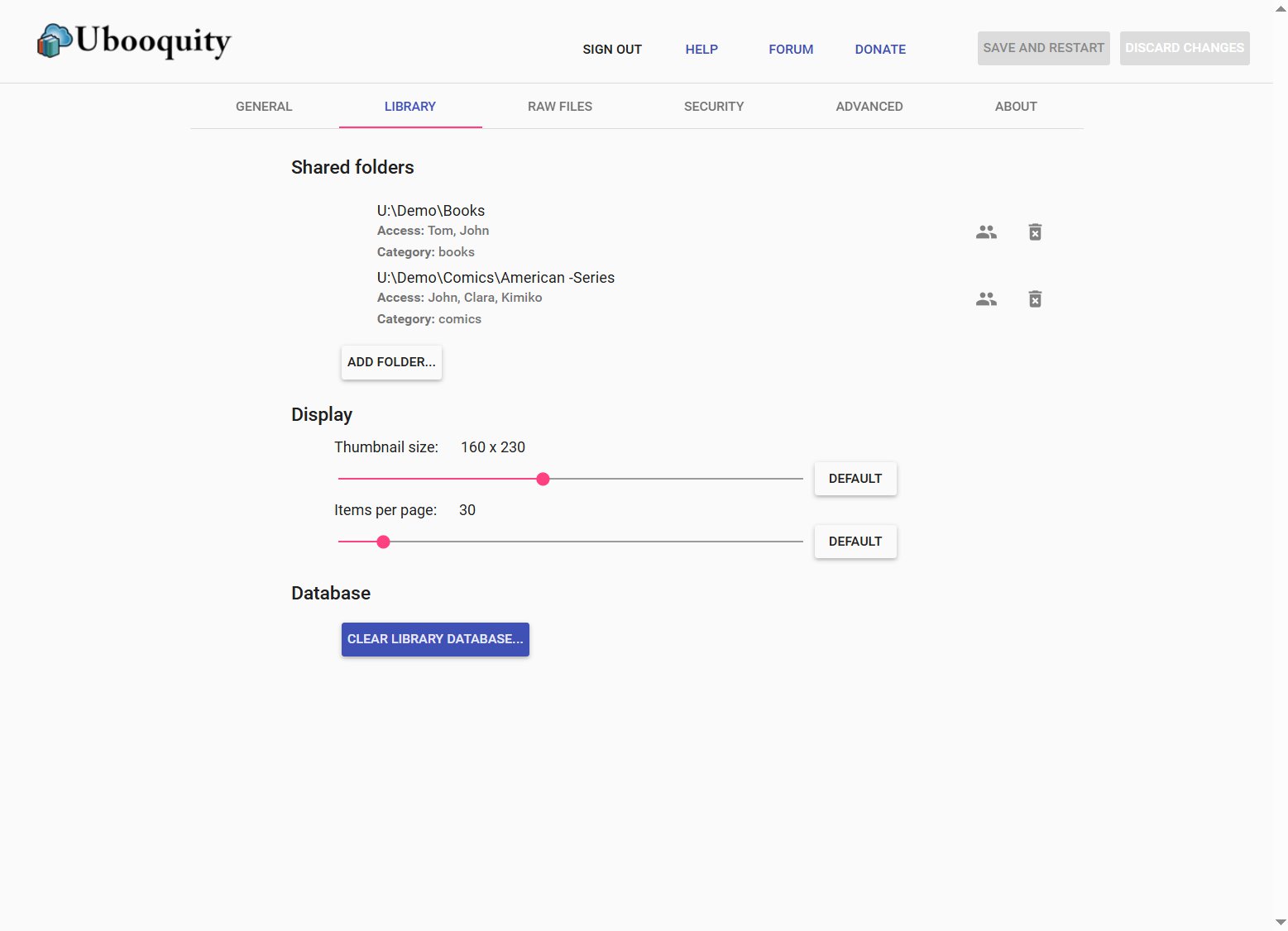Delete the U:\Demo\Books shared folder

pyautogui.click(x=1035, y=232)
